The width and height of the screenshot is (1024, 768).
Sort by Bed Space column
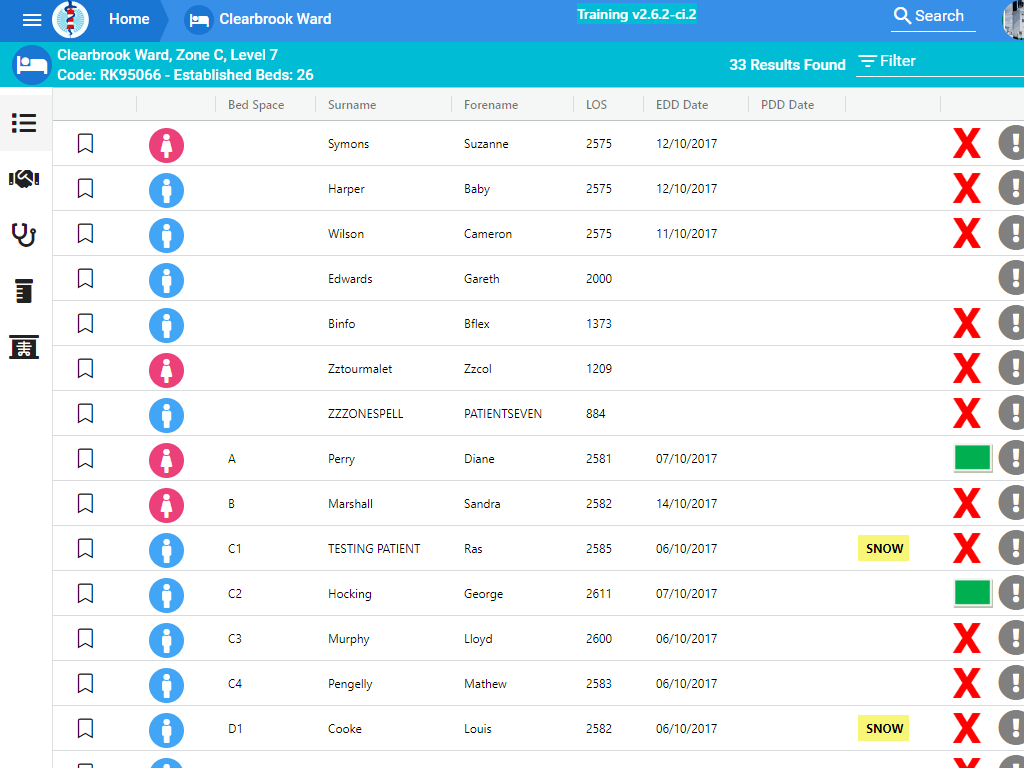pos(256,104)
